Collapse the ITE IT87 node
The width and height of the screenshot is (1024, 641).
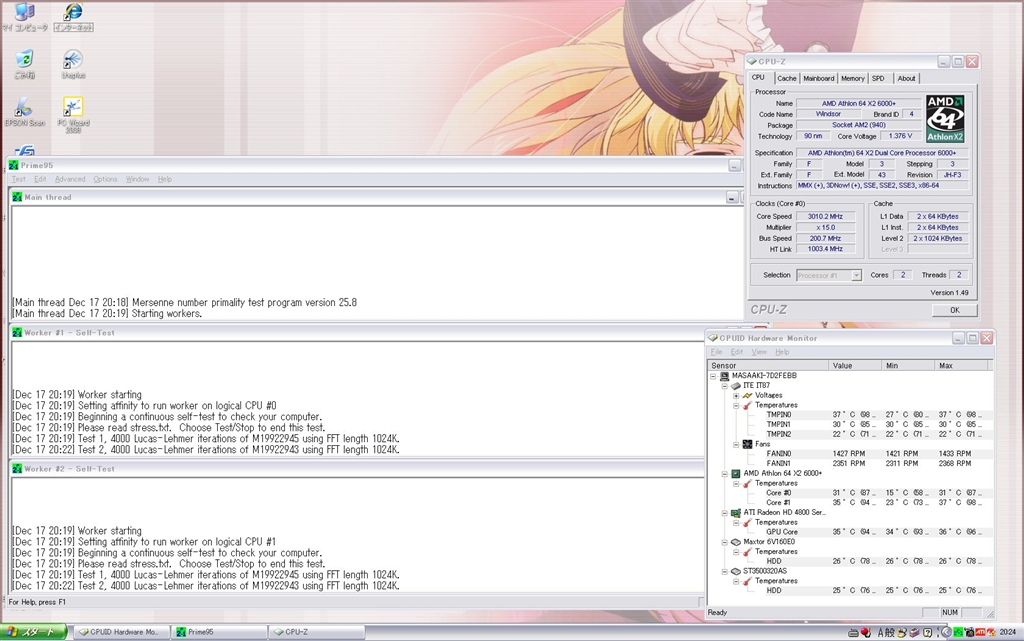[725, 386]
